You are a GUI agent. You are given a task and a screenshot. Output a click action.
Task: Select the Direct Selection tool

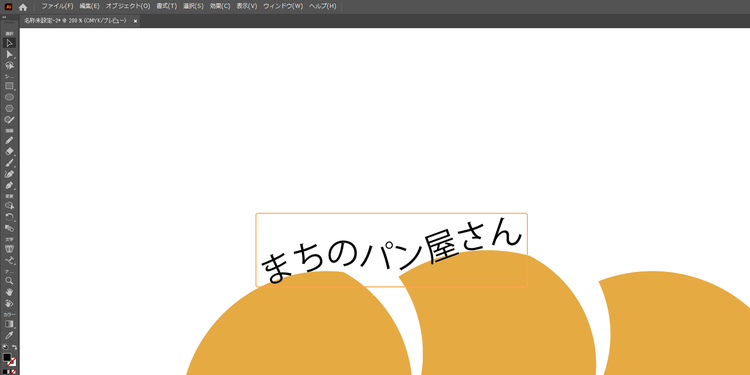pos(9,54)
